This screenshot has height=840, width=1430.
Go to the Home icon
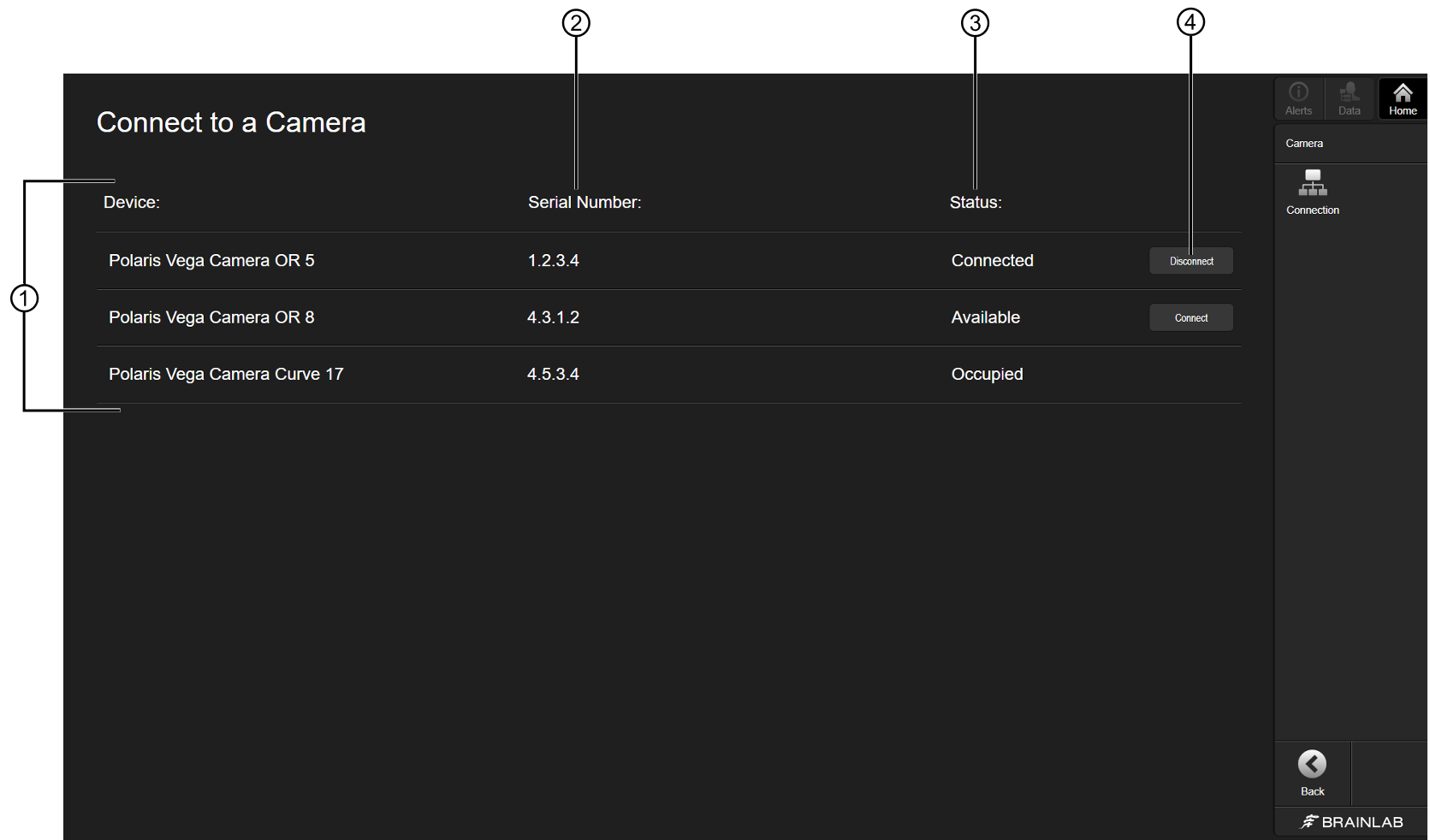pyautogui.click(x=1403, y=99)
